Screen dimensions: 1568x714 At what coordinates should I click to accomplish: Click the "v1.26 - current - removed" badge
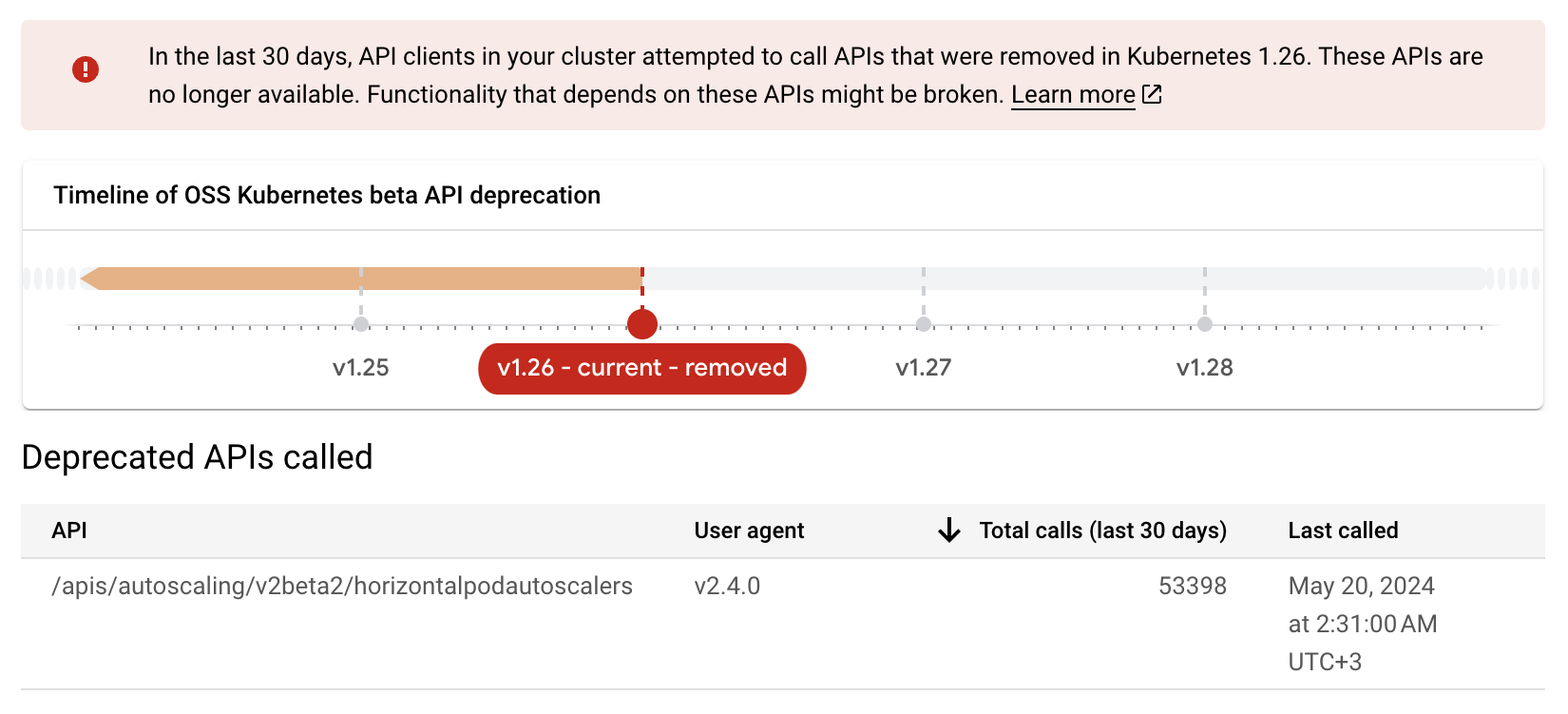click(x=642, y=368)
